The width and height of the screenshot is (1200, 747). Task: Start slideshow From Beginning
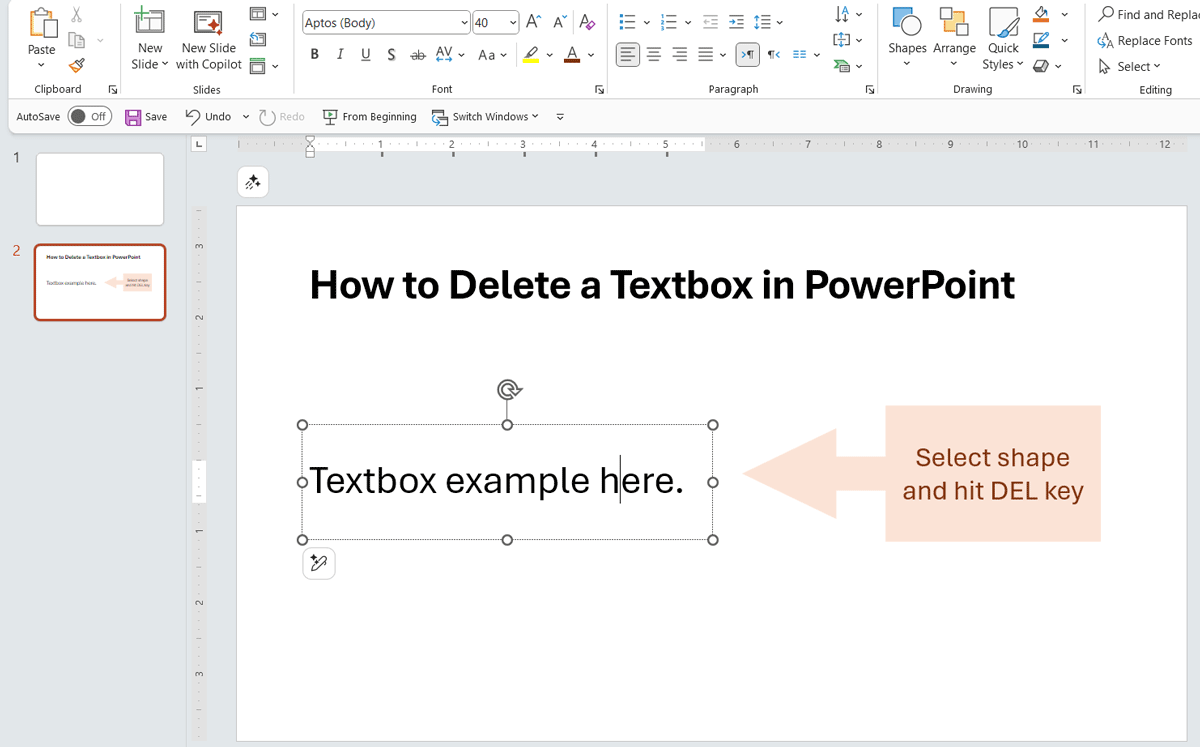click(369, 117)
